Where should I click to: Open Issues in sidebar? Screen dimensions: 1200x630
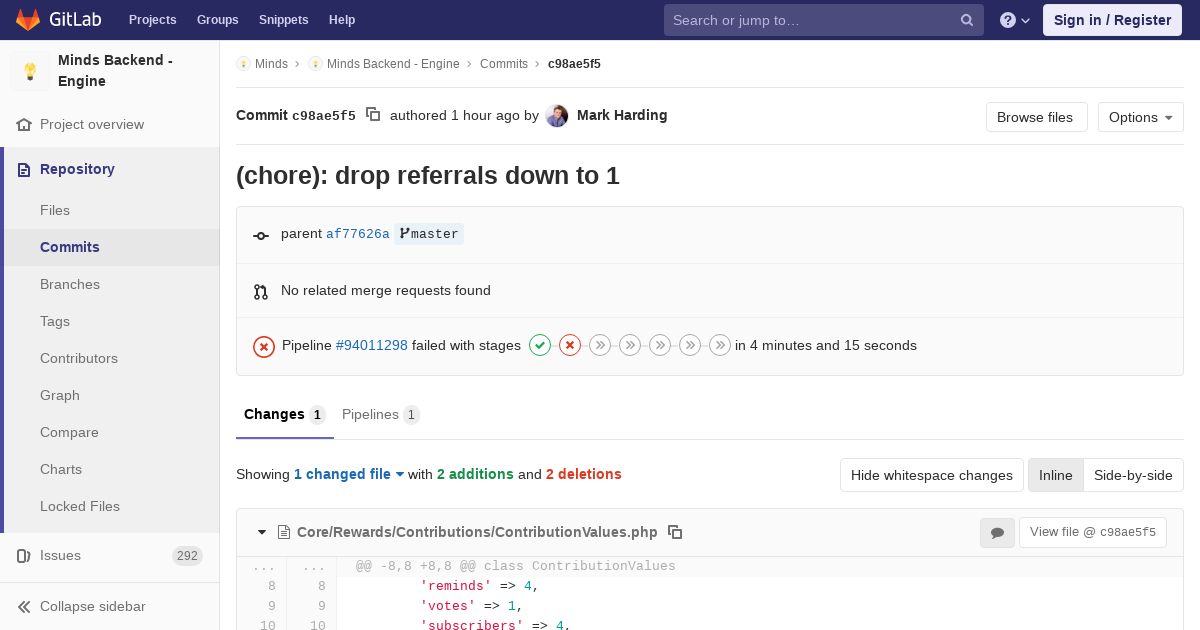[109, 555]
